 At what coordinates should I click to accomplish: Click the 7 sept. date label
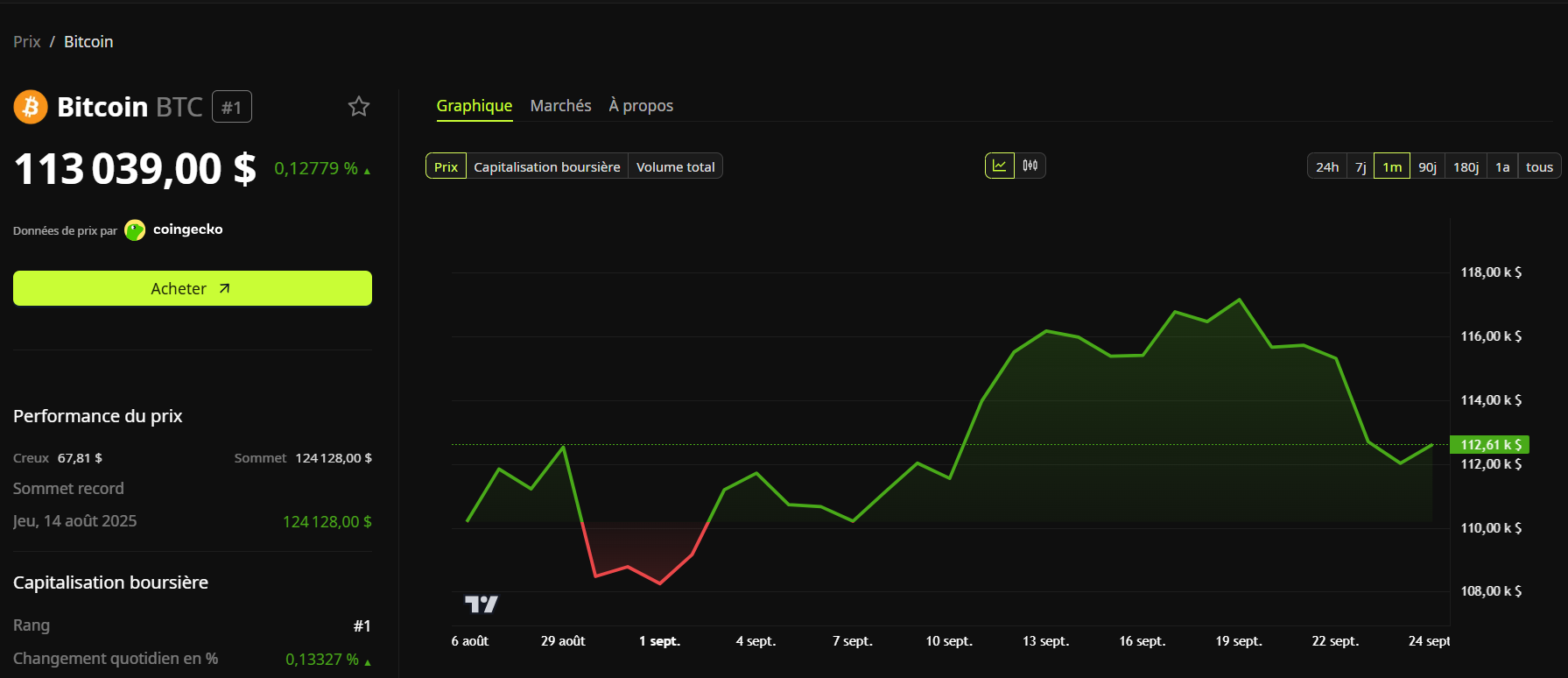click(x=853, y=641)
